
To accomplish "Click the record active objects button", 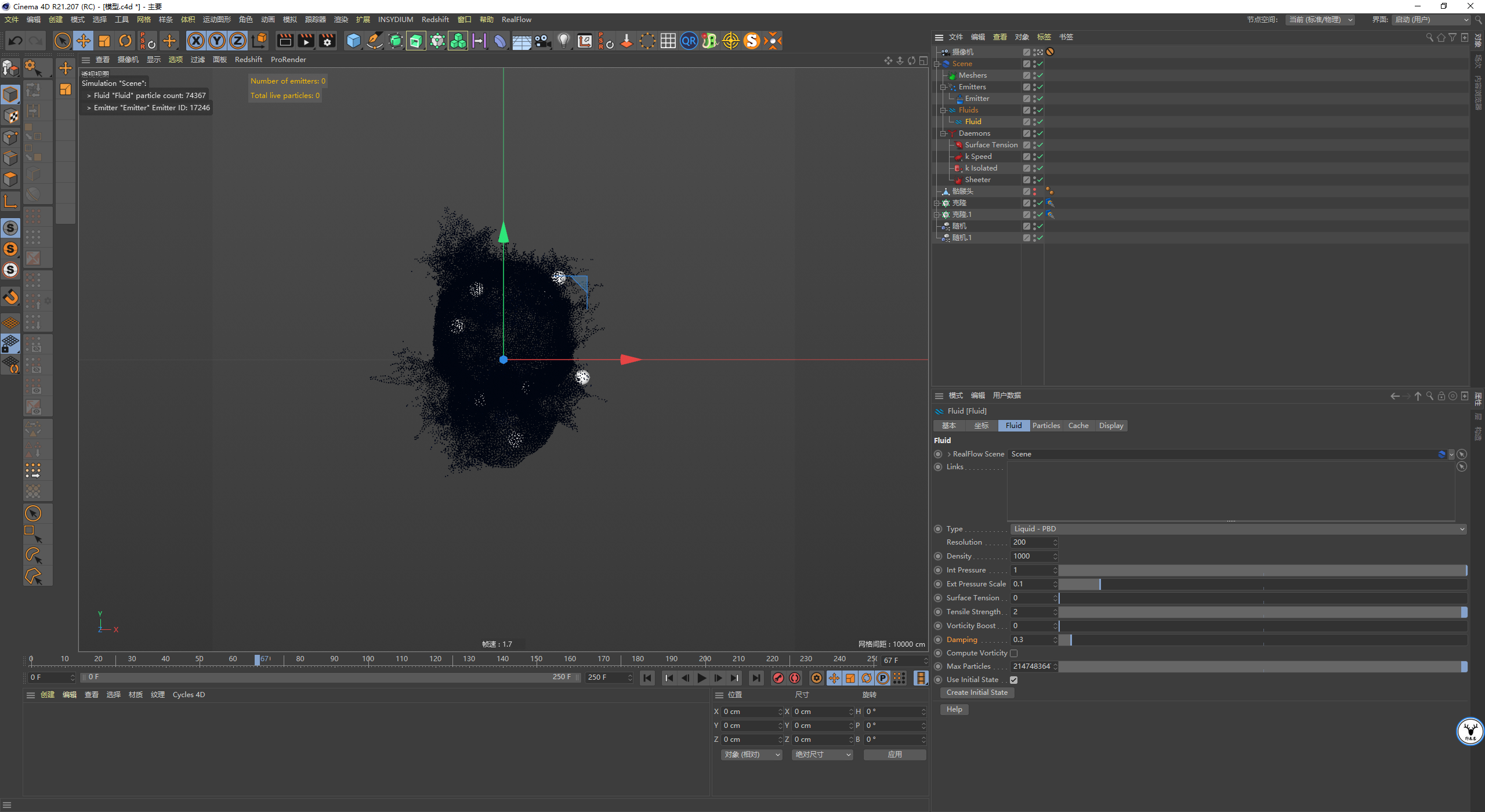I will pyautogui.click(x=778, y=677).
